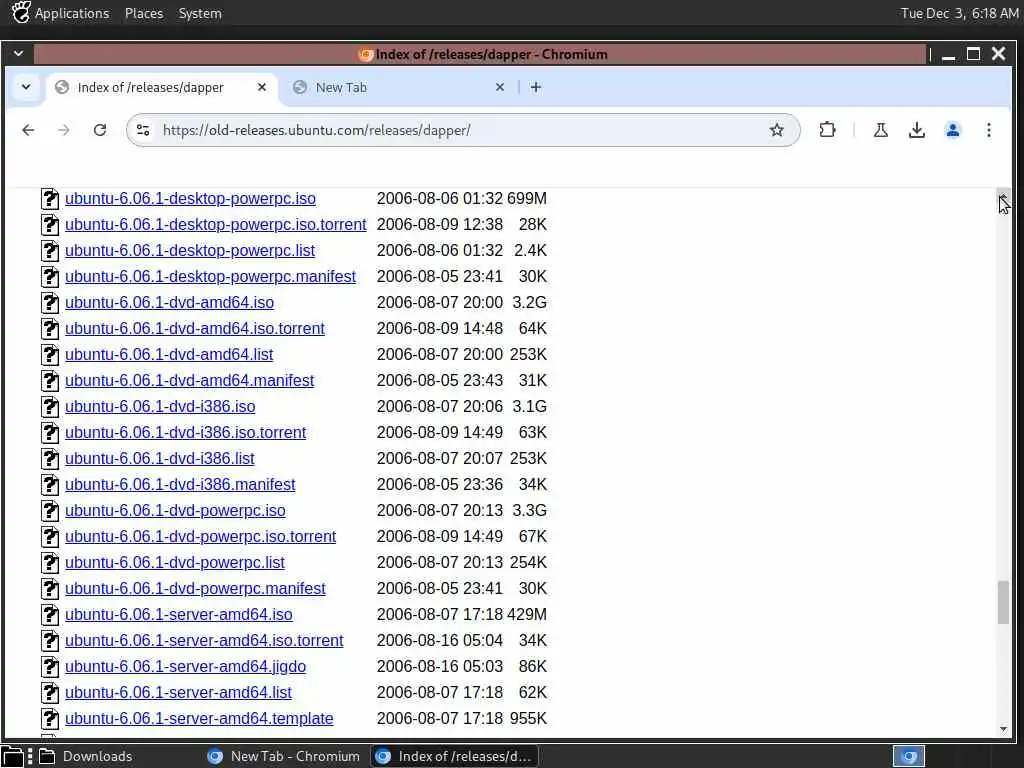Screen dimensions: 1024x768
Task: Expand the tab search dropdown
Action: pyautogui.click(x=25, y=87)
